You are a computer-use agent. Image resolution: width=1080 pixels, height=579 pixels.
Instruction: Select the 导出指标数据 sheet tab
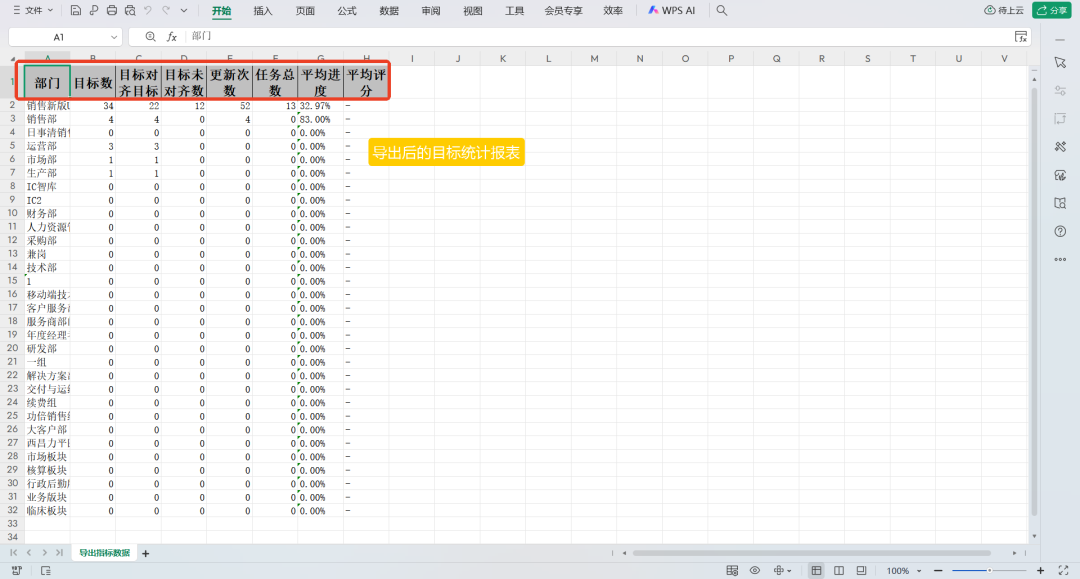click(104, 553)
